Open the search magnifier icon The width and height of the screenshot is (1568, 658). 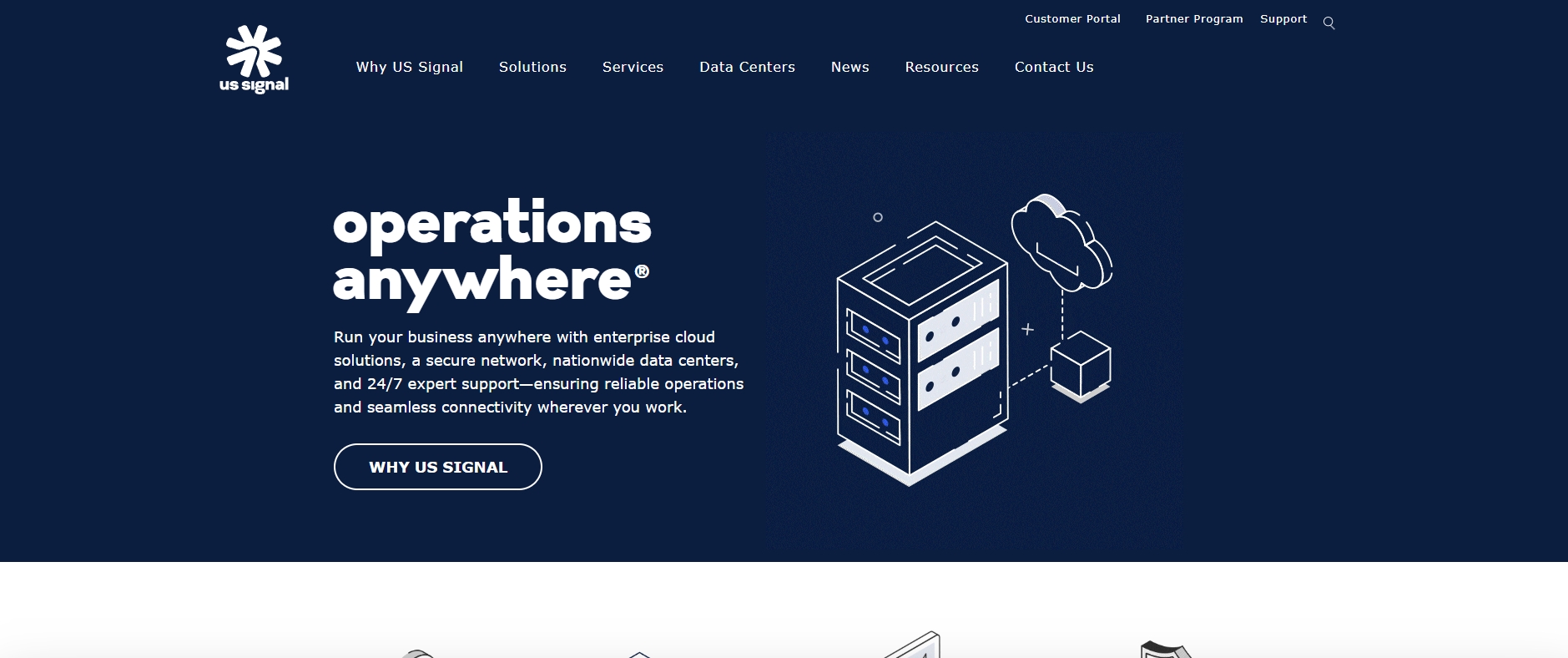pyautogui.click(x=1329, y=23)
